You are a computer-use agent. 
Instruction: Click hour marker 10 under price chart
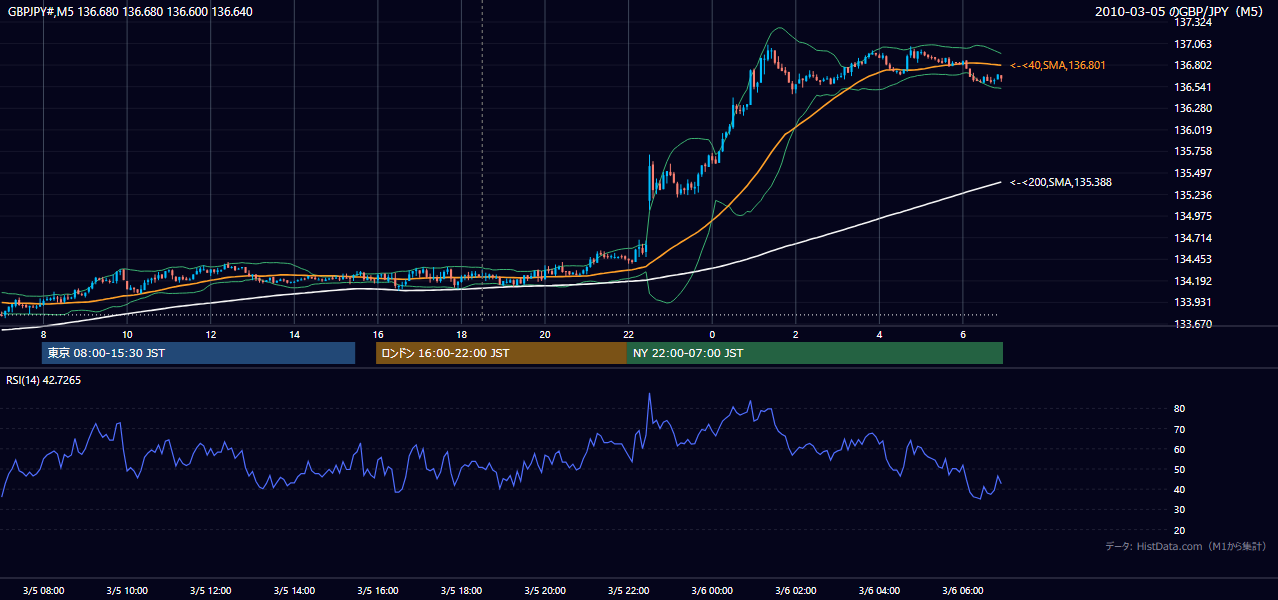[x=127, y=334]
